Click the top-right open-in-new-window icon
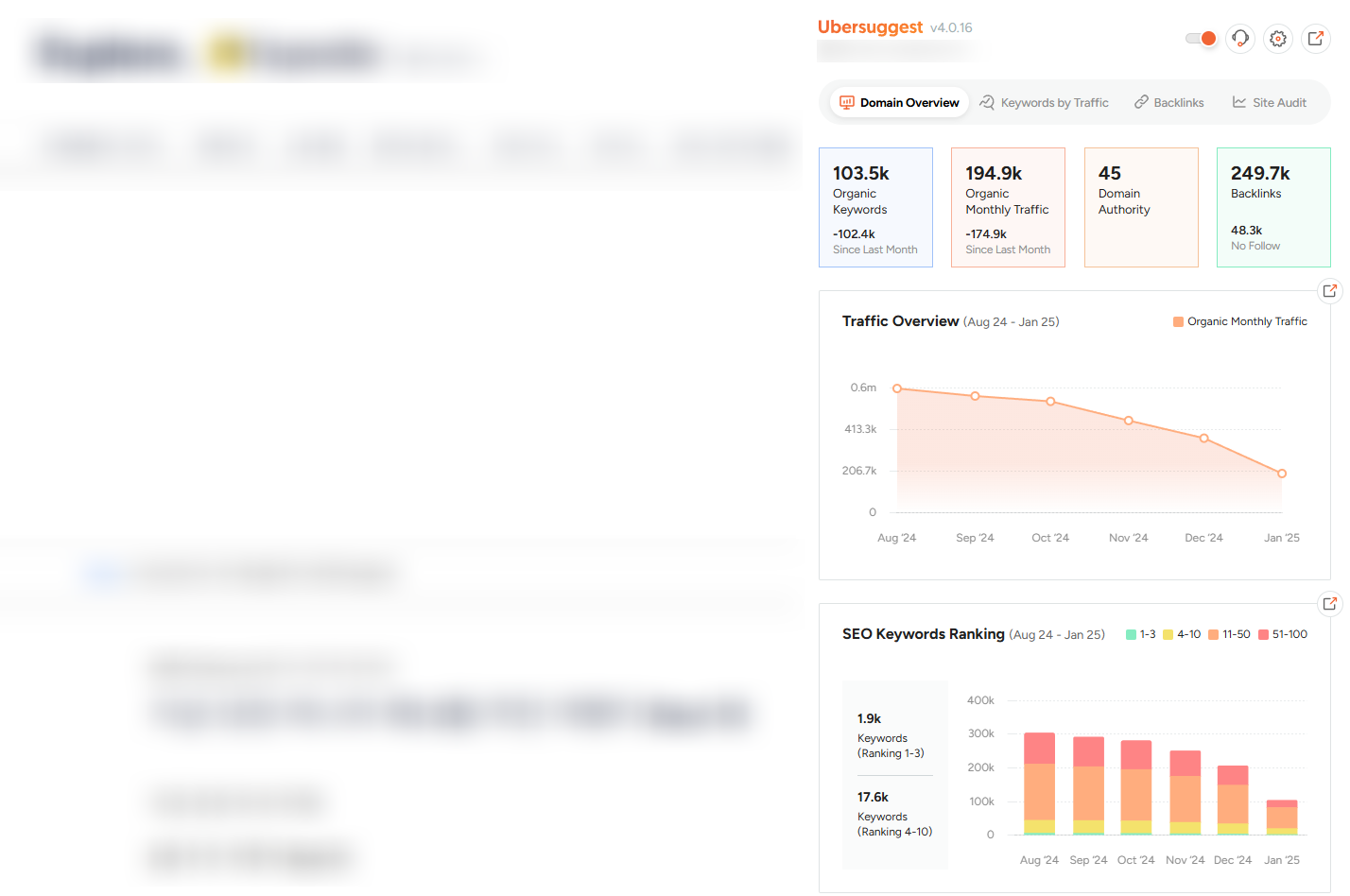1350x896 pixels. [x=1316, y=39]
